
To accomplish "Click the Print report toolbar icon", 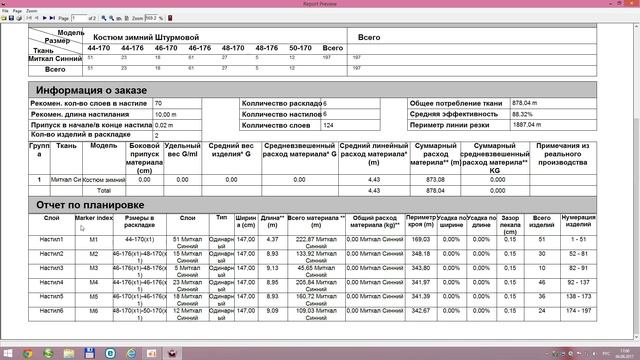I will tap(19, 18).
